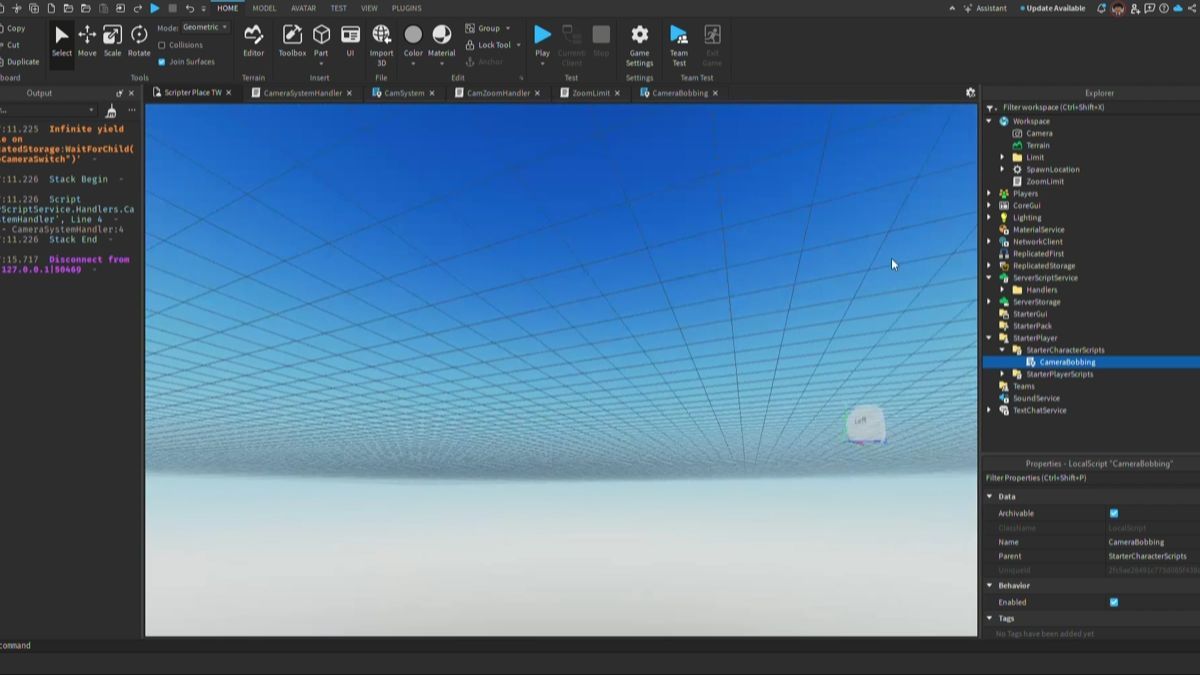Image resolution: width=1200 pixels, height=675 pixels.
Task: Click the Material tool icon
Action: coord(441,35)
